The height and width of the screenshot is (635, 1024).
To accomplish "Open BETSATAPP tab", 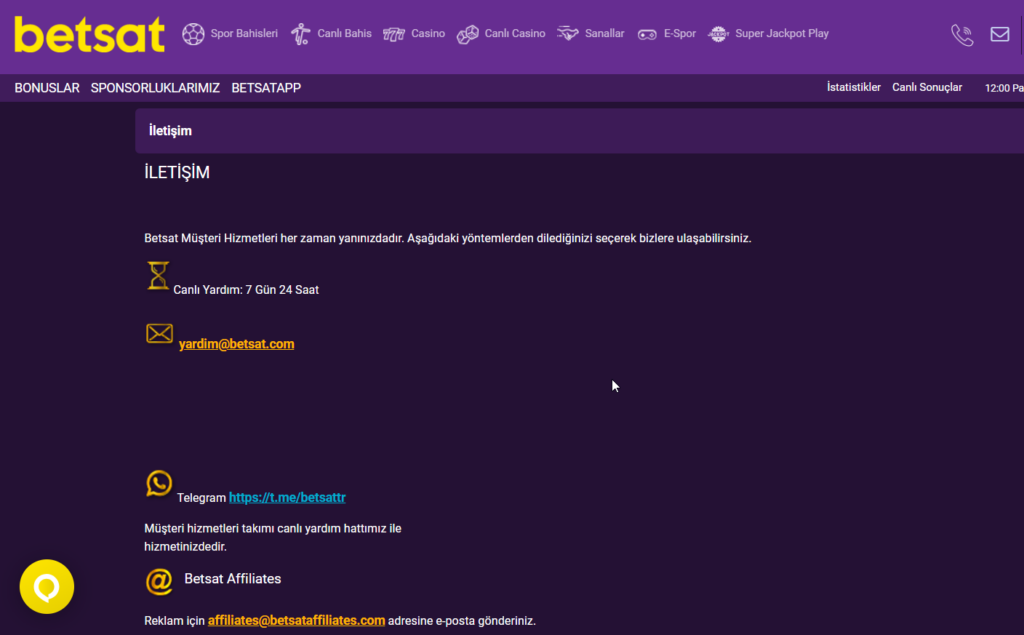I will click(266, 88).
